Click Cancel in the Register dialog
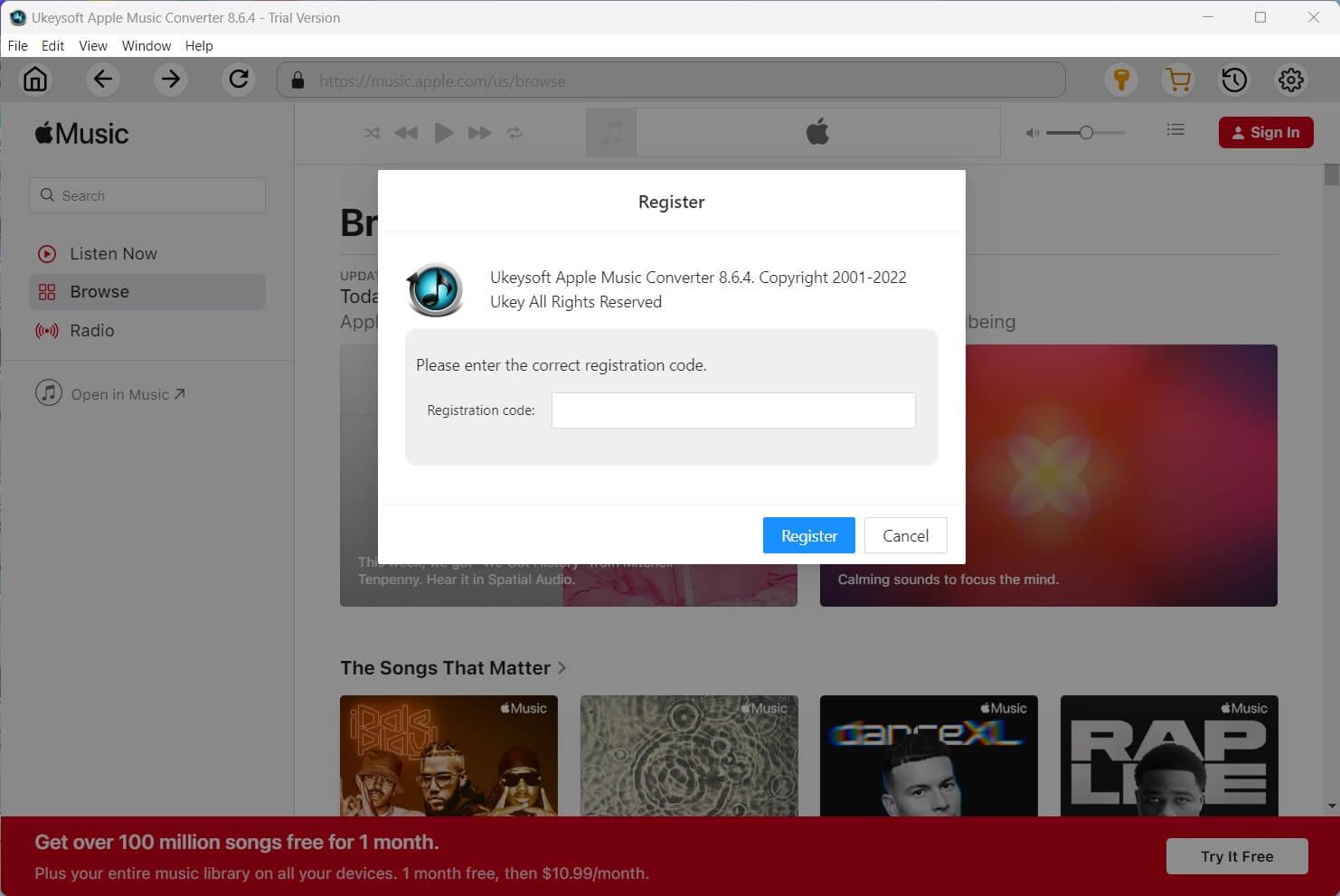This screenshot has width=1340, height=896. [905, 535]
